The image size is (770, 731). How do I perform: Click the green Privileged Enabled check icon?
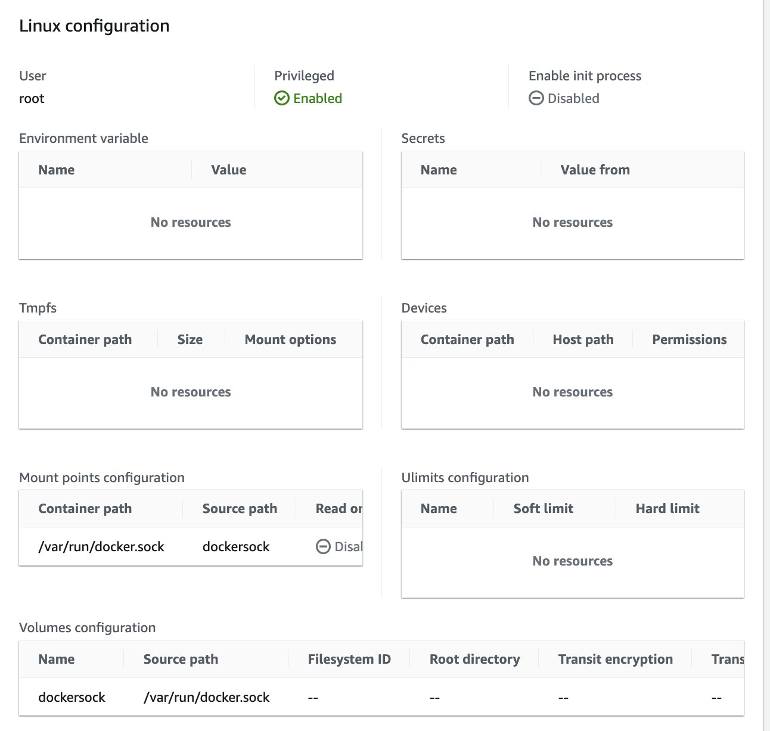282,99
